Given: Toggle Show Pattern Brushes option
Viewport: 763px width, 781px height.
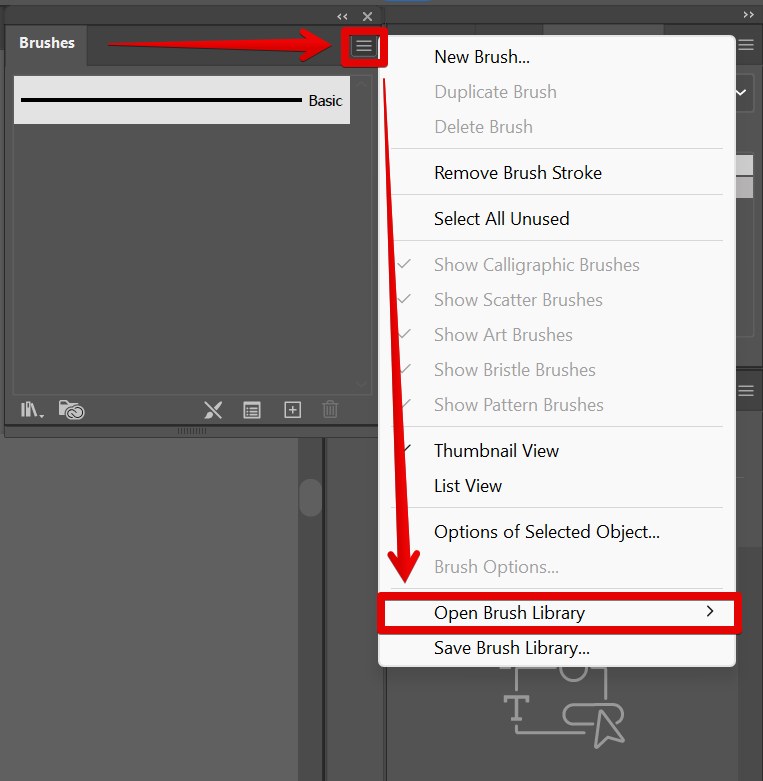Looking at the screenshot, I should pyautogui.click(x=556, y=405).
